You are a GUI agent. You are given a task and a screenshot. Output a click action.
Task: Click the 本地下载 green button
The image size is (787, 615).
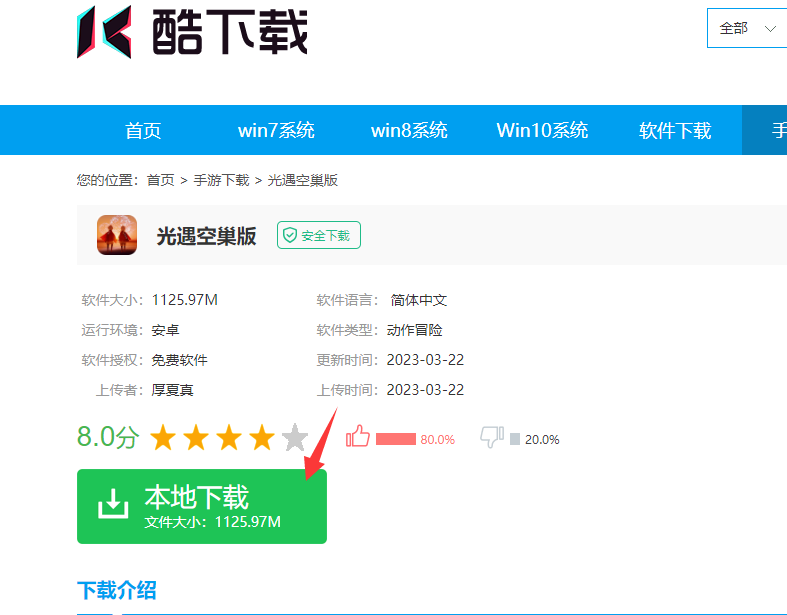pyautogui.click(x=202, y=506)
